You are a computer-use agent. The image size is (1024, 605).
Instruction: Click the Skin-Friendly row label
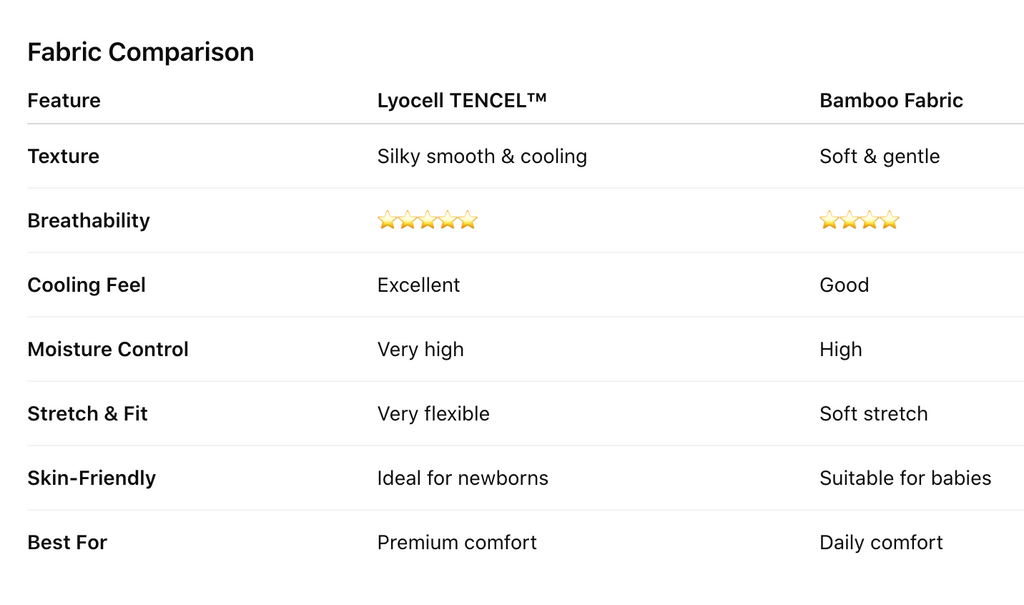(x=91, y=478)
